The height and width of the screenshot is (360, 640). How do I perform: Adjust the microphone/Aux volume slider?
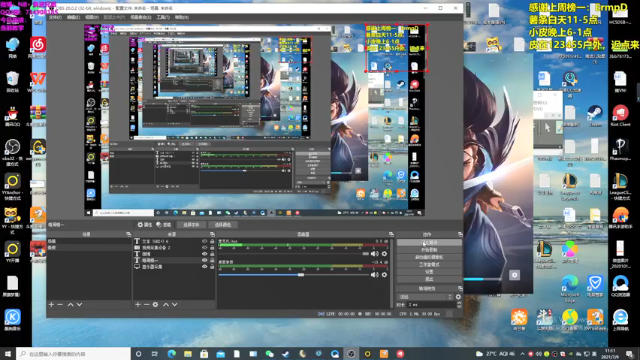pos(294,254)
